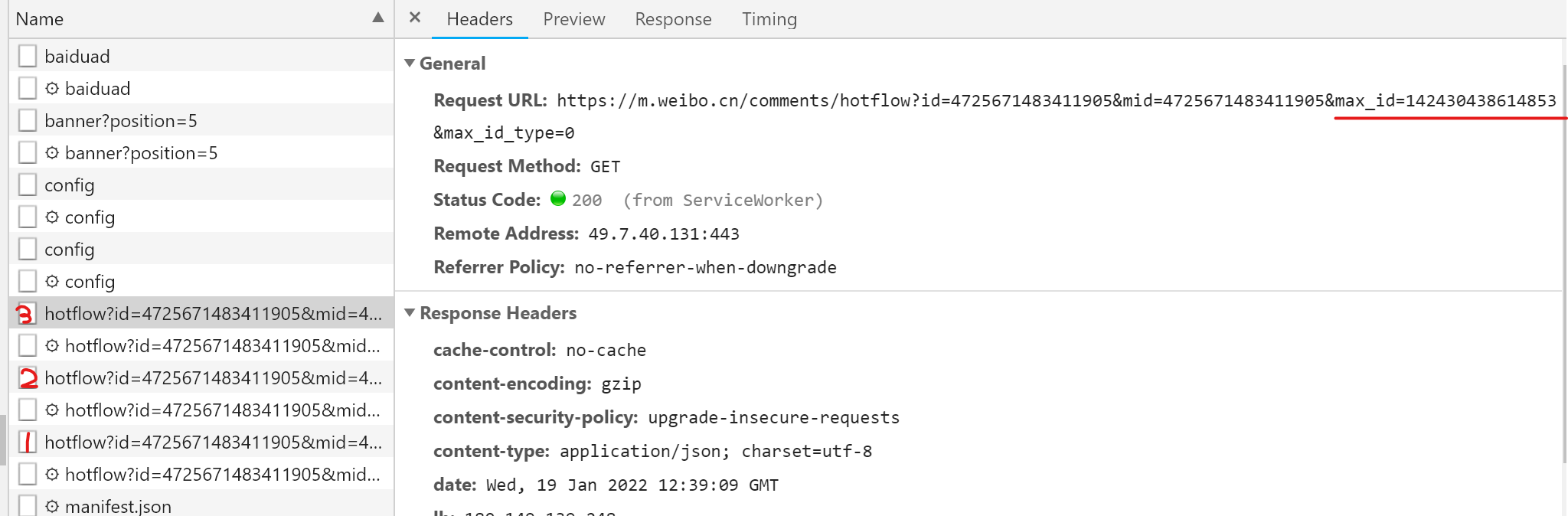The height and width of the screenshot is (516, 1568).
Task: Toggle checkbox for banner?position=5 request
Action: (28, 120)
